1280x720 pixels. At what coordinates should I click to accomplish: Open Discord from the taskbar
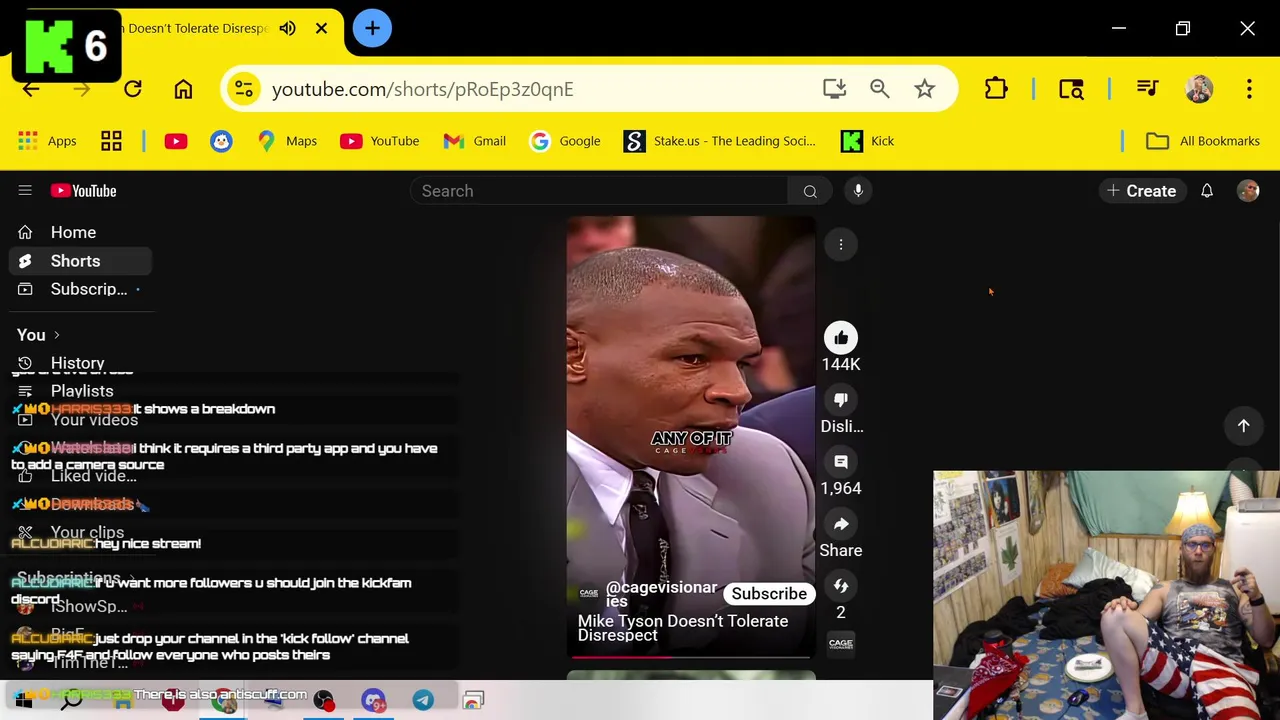tap(373, 700)
